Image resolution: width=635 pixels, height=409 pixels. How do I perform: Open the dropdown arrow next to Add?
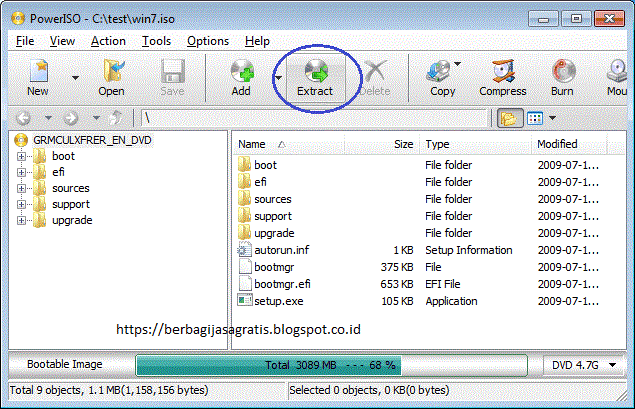tap(278, 78)
